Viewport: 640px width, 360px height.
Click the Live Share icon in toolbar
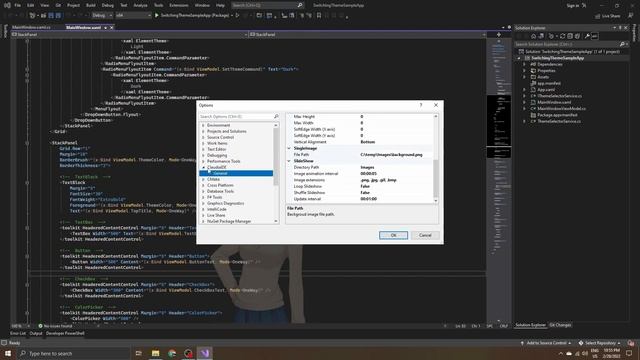[598, 16]
